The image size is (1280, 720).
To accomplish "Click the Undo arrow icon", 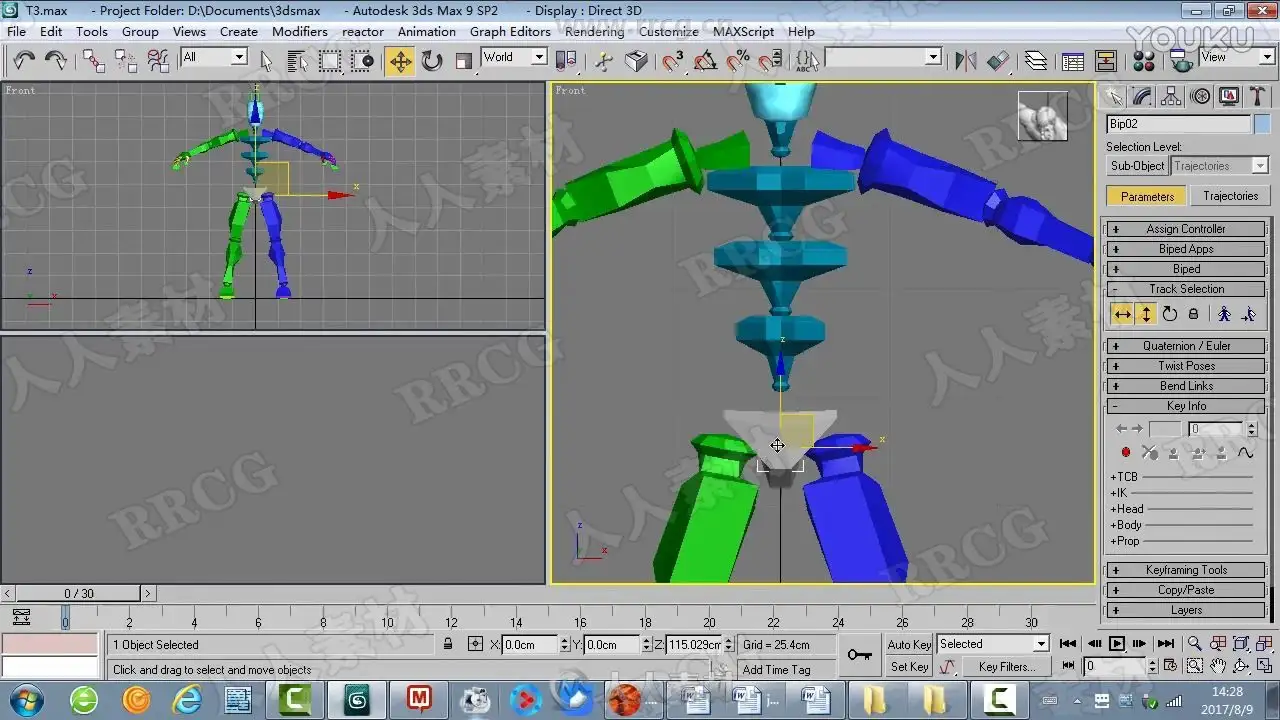I will 24,61.
